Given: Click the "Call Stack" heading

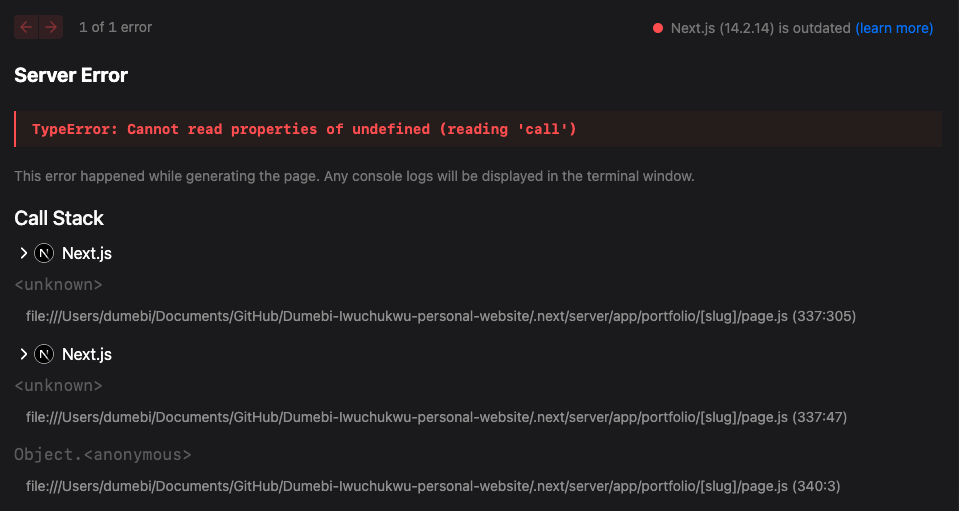Looking at the screenshot, I should 59,218.
